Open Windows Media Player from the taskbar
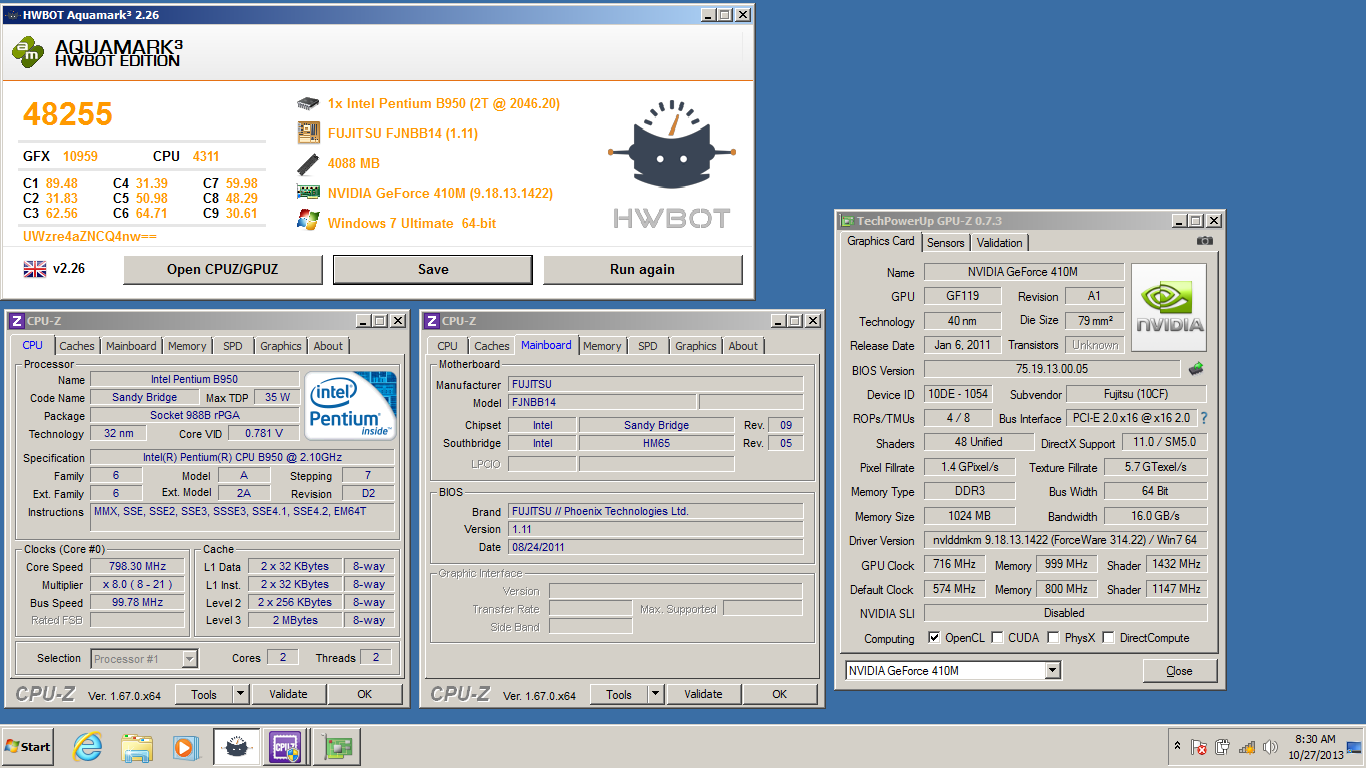This screenshot has width=1366, height=768. pyautogui.click(x=185, y=747)
